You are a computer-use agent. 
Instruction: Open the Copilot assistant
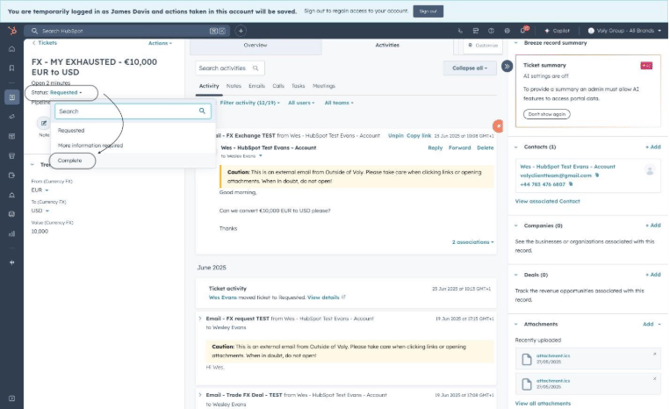point(557,31)
